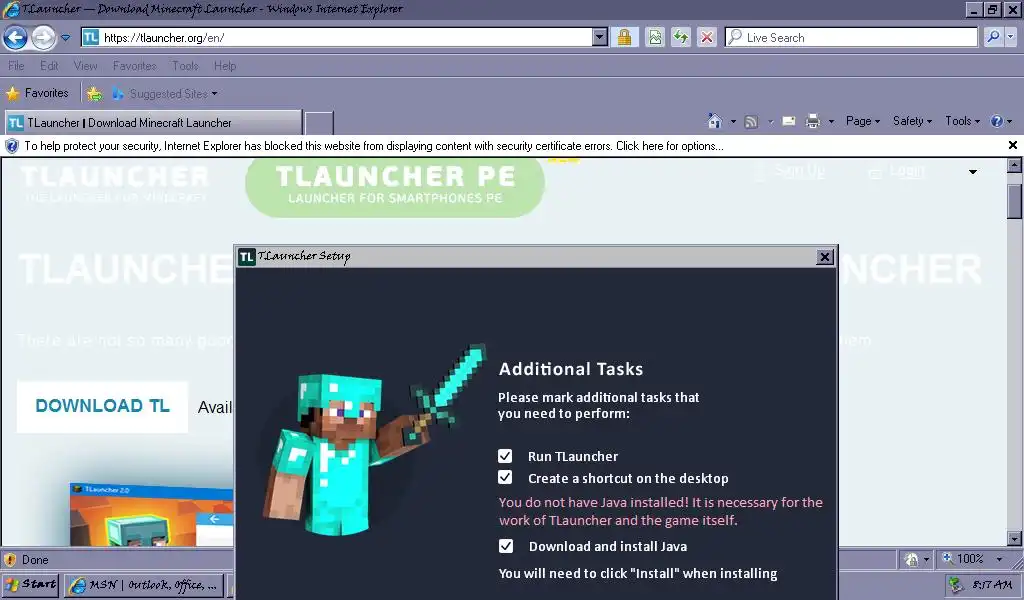Click the system tray network icon

tap(956, 585)
